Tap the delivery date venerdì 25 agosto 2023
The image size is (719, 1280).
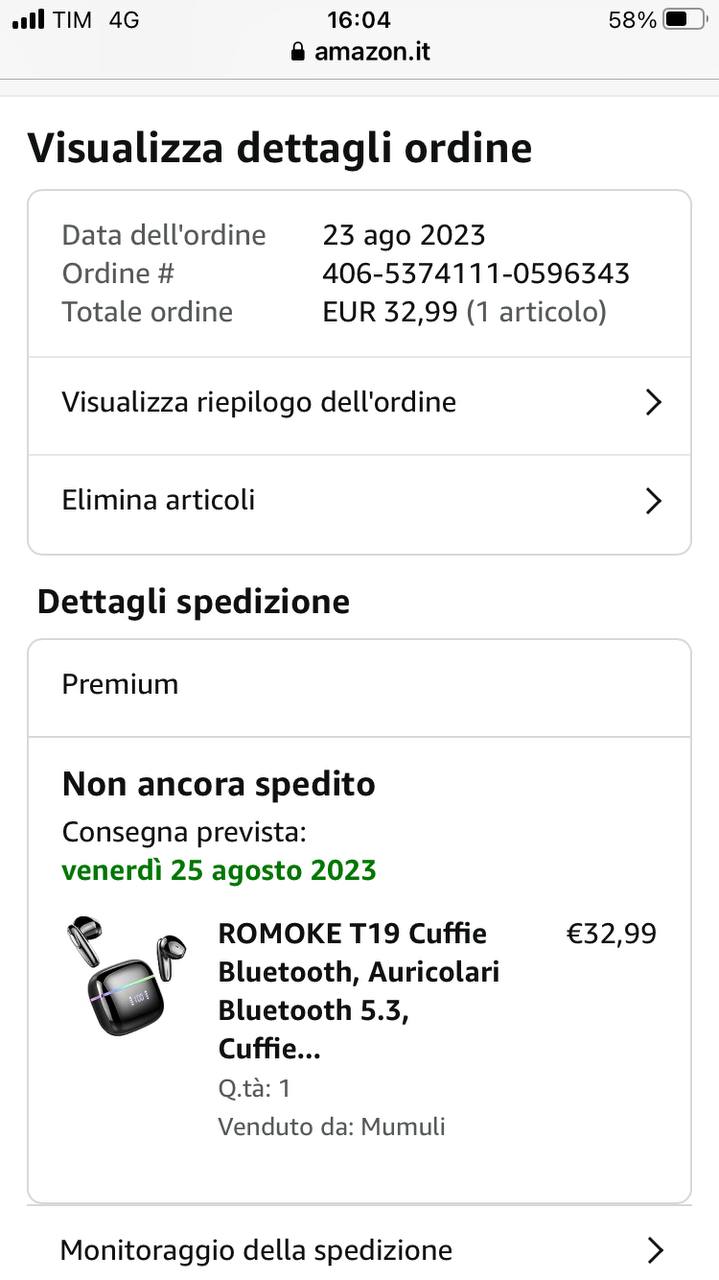click(x=219, y=870)
